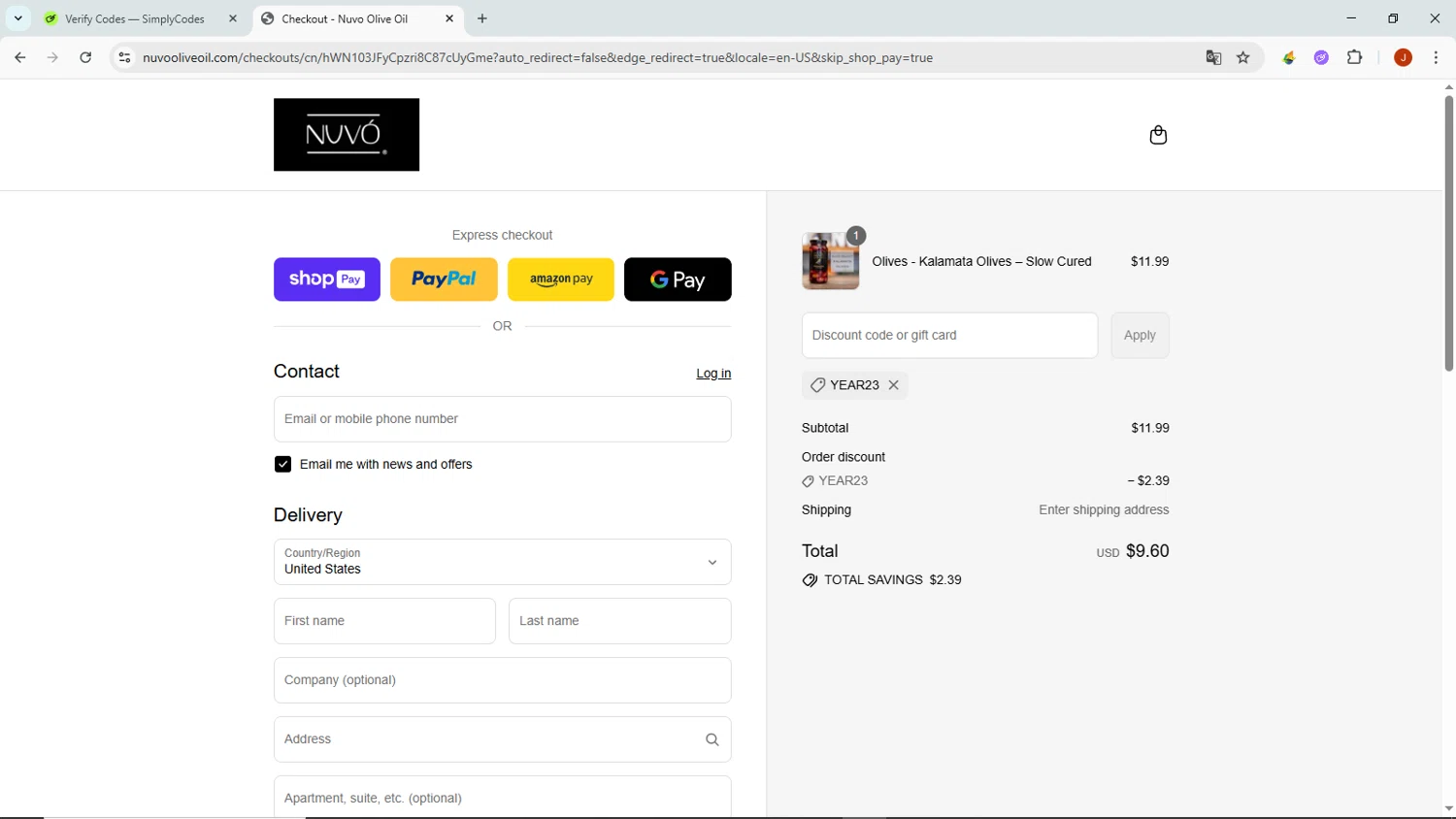Image resolution: width=1456 pixels, height=819 pixels.
Task: Click the purple circle extension icon
Action: coord(1321,57)
